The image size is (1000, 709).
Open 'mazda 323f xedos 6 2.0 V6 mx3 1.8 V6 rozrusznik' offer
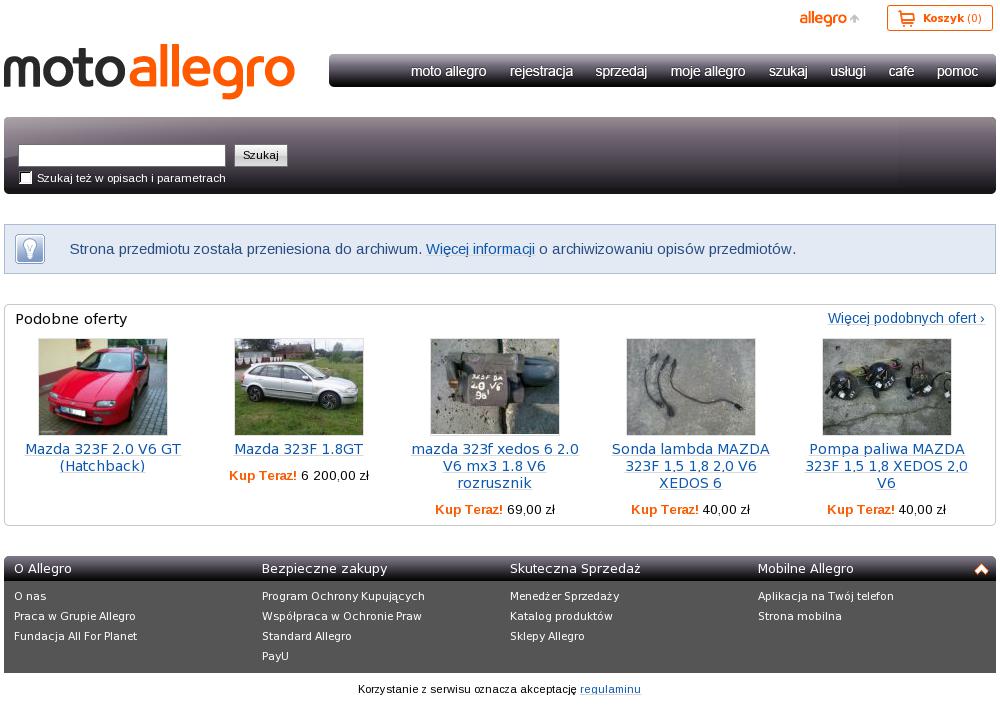(x=495, y=466)
